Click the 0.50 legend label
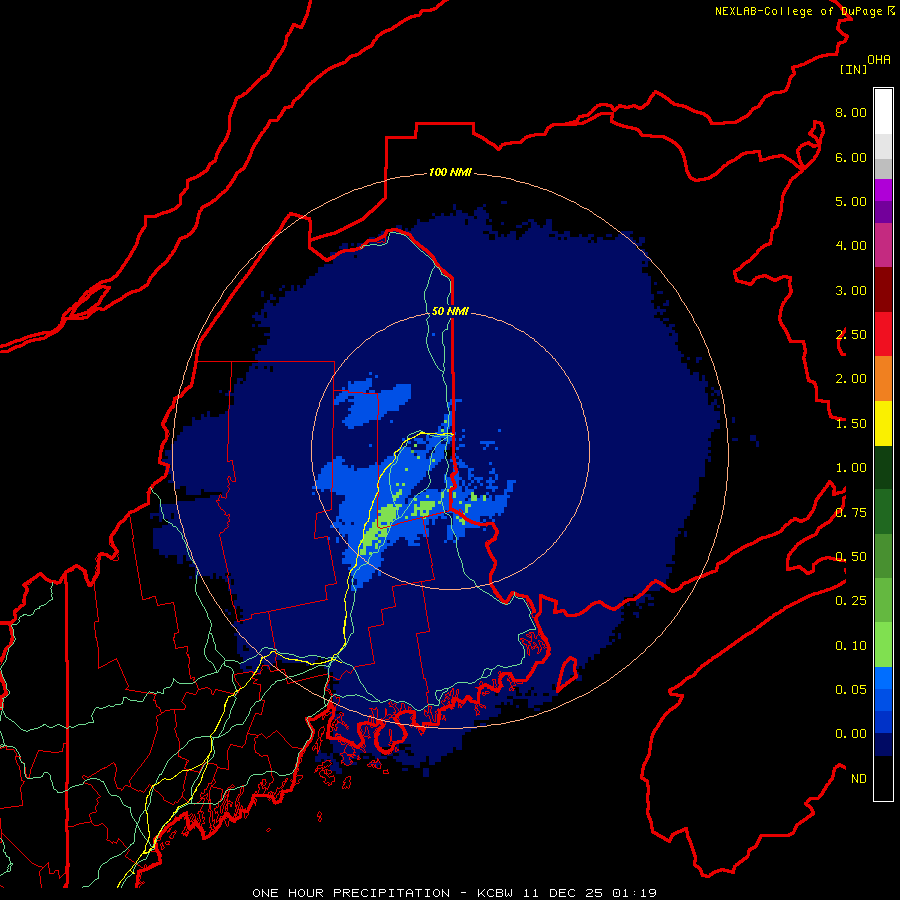900x900 pixels. [x=851, y=557]
